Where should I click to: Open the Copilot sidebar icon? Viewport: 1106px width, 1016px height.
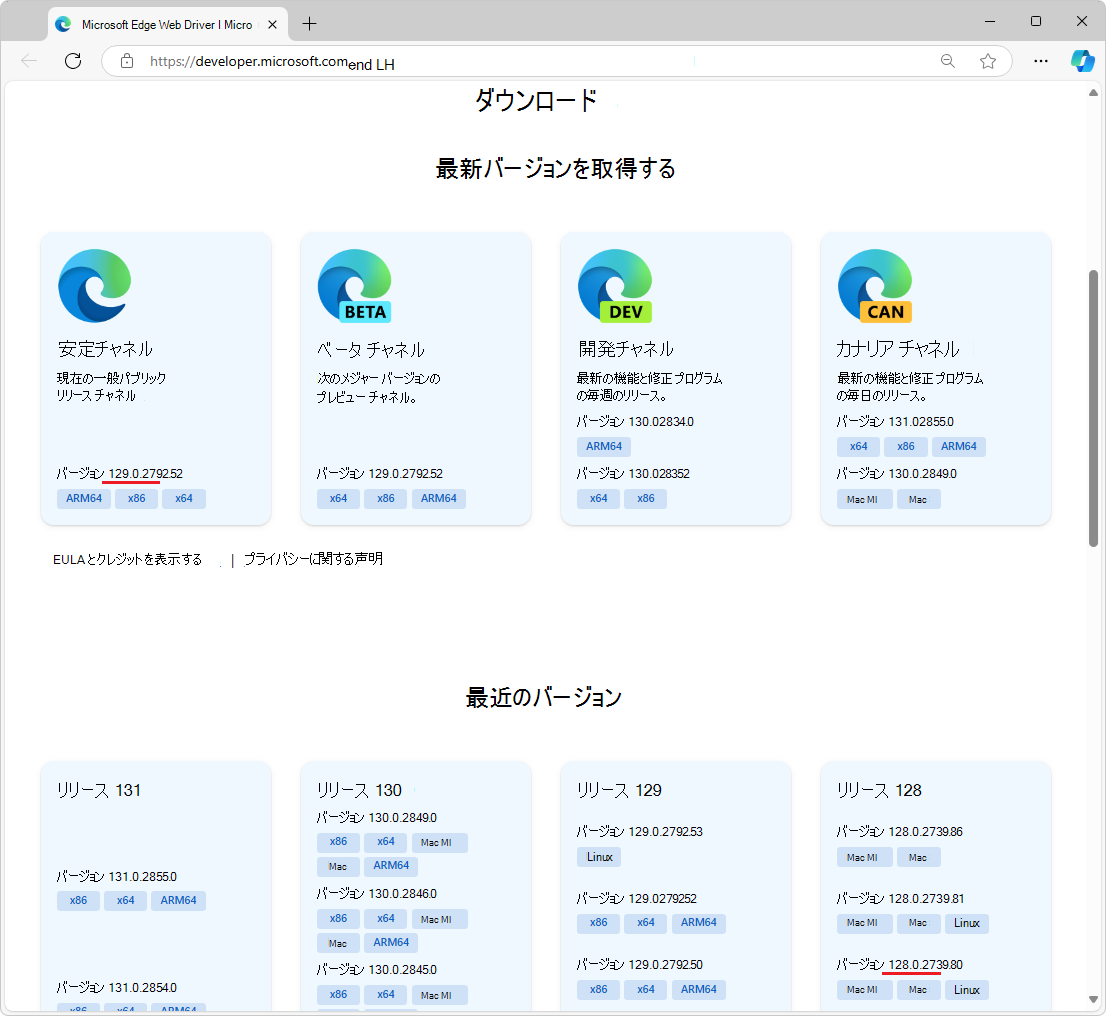click(1082, 61)
